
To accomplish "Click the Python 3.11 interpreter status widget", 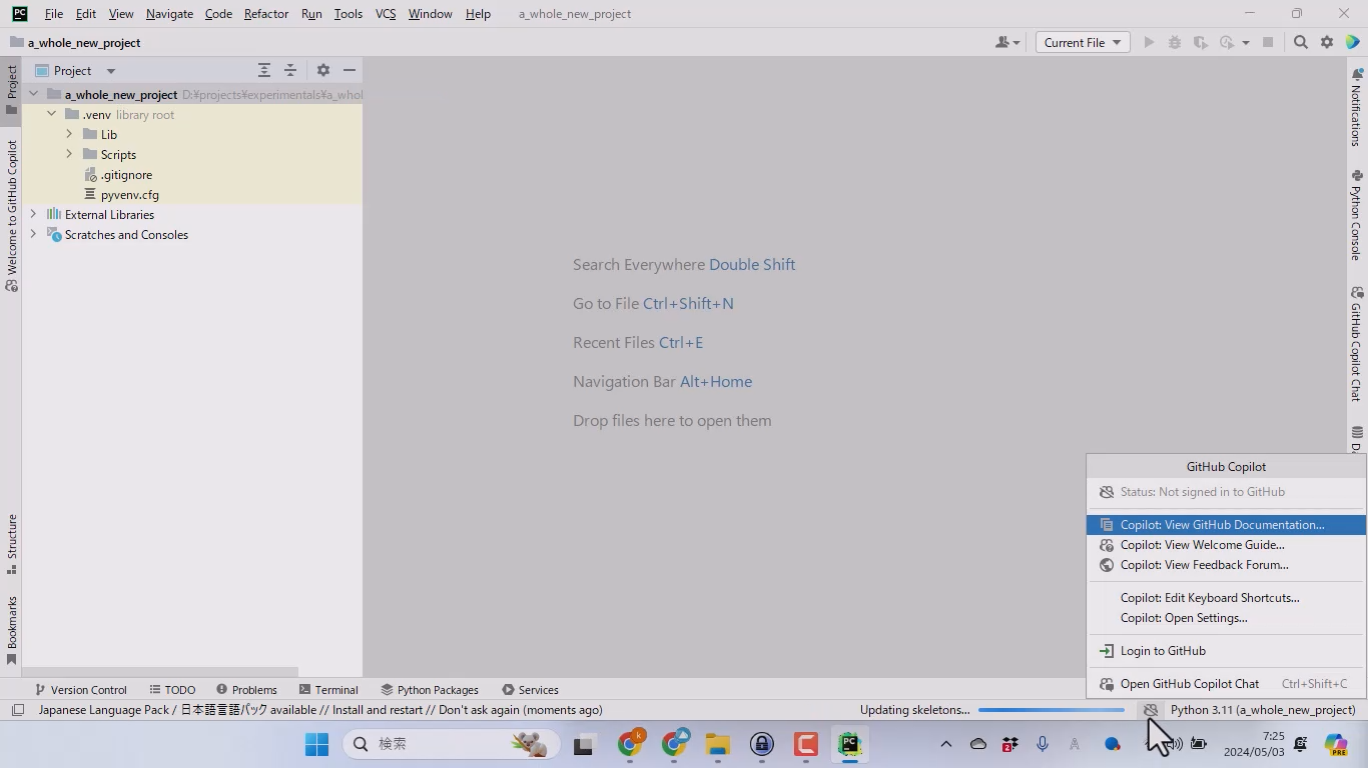I will tap(1262, 710).
